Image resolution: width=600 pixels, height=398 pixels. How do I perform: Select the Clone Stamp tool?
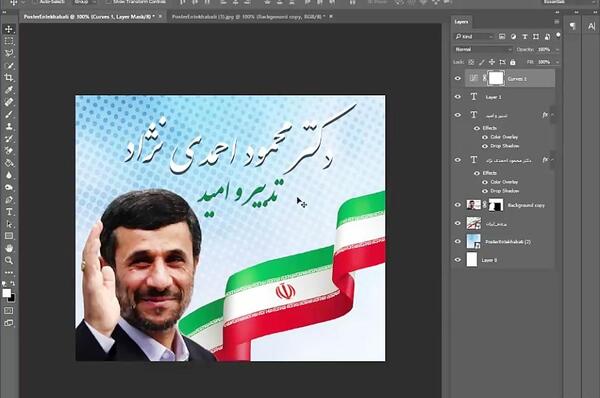(9, 126)
